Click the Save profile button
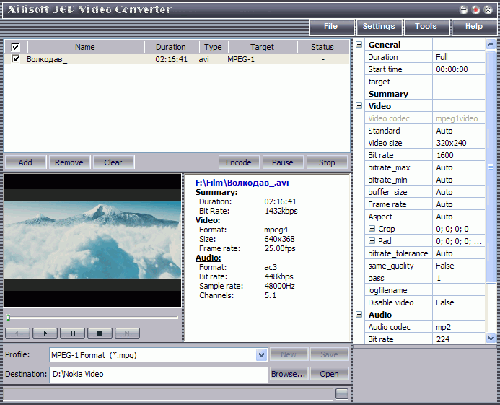 pos(329,354)
